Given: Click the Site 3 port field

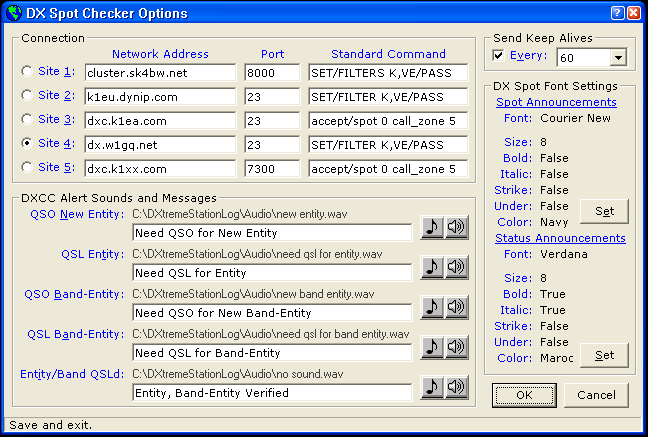Looking at the screenshot, I should [272, 121].
